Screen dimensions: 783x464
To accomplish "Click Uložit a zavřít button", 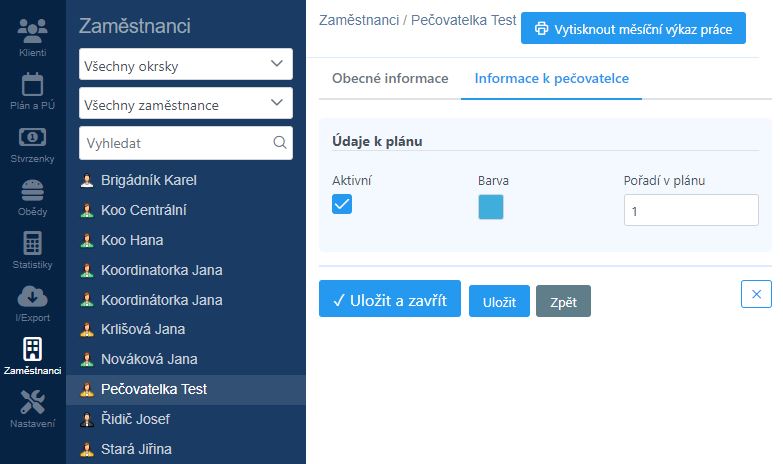I will point(390,299).
